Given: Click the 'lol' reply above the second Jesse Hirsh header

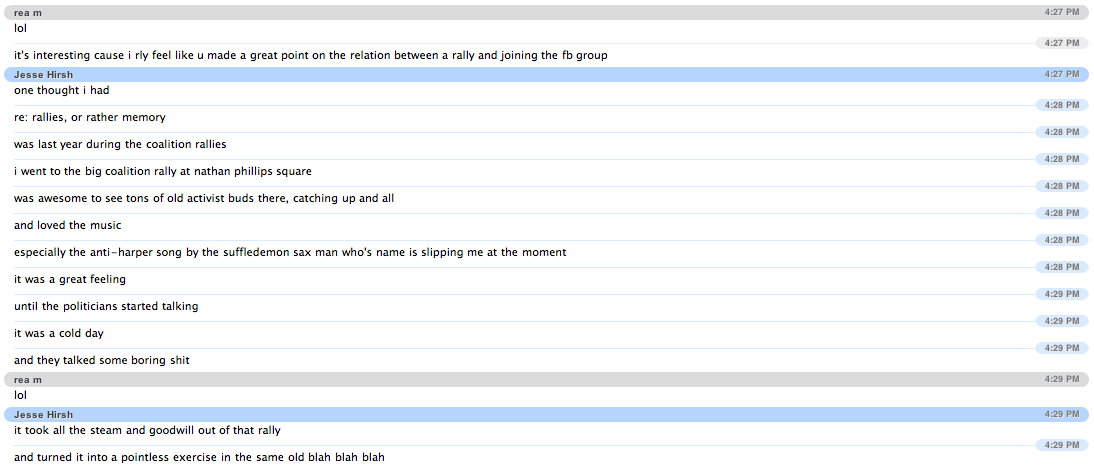Looking at the screenshot, I should tap(21, 395).
